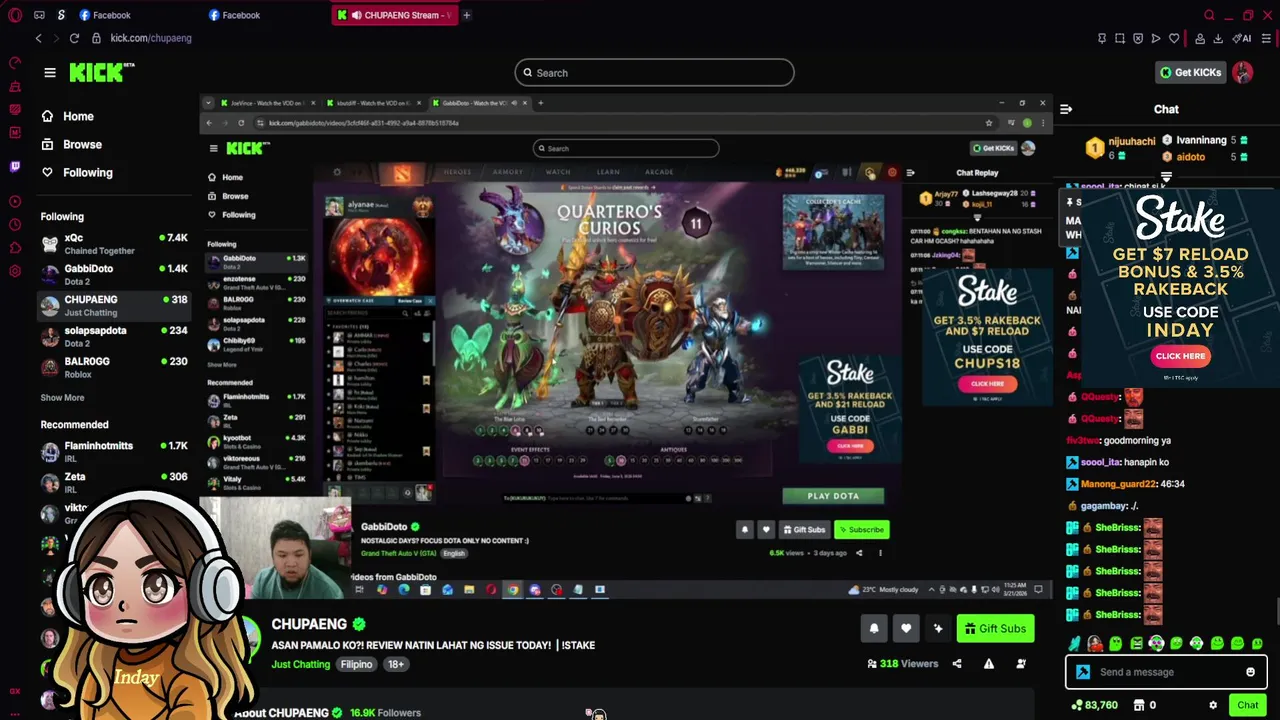Open the Opera AI assistant
The image size is (1280, 720).
point(1243,38)
